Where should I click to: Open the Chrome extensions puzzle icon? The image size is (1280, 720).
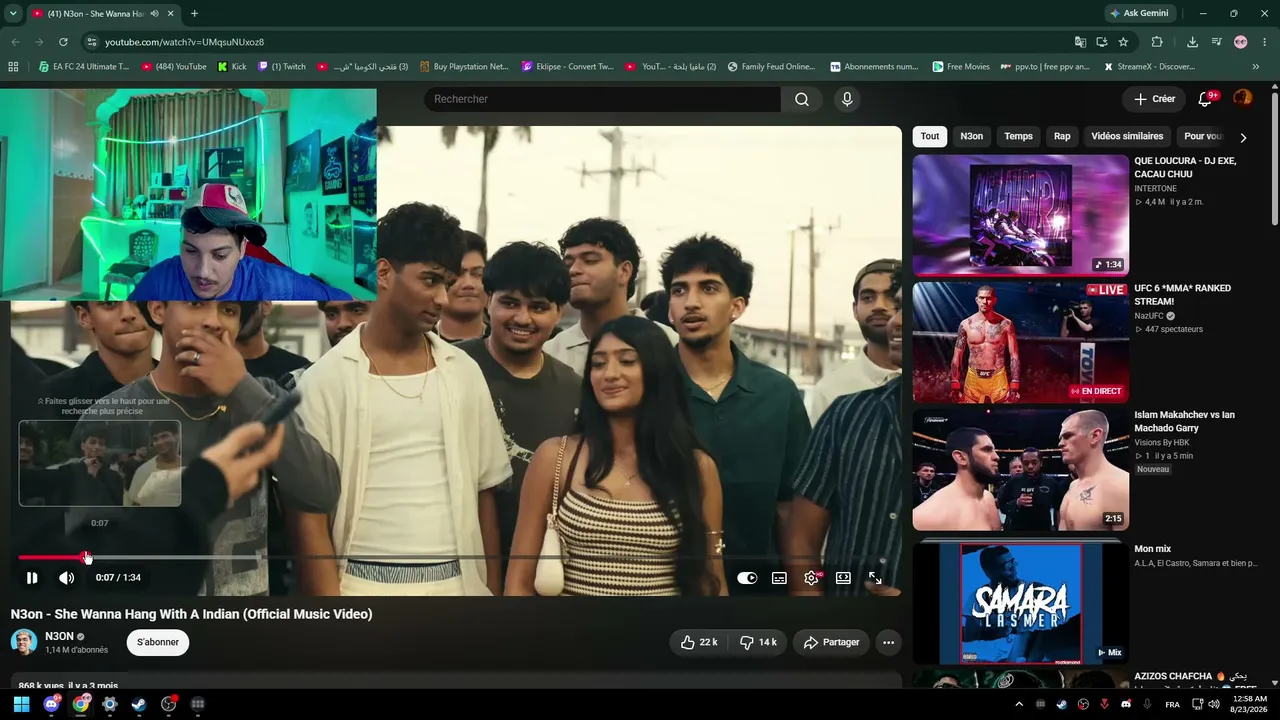(x=1157, y=42)
